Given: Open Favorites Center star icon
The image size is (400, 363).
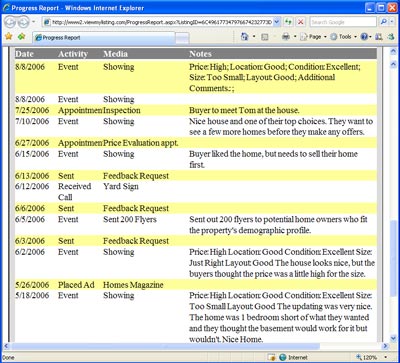Looking at the screenshot, I should 9,37.
